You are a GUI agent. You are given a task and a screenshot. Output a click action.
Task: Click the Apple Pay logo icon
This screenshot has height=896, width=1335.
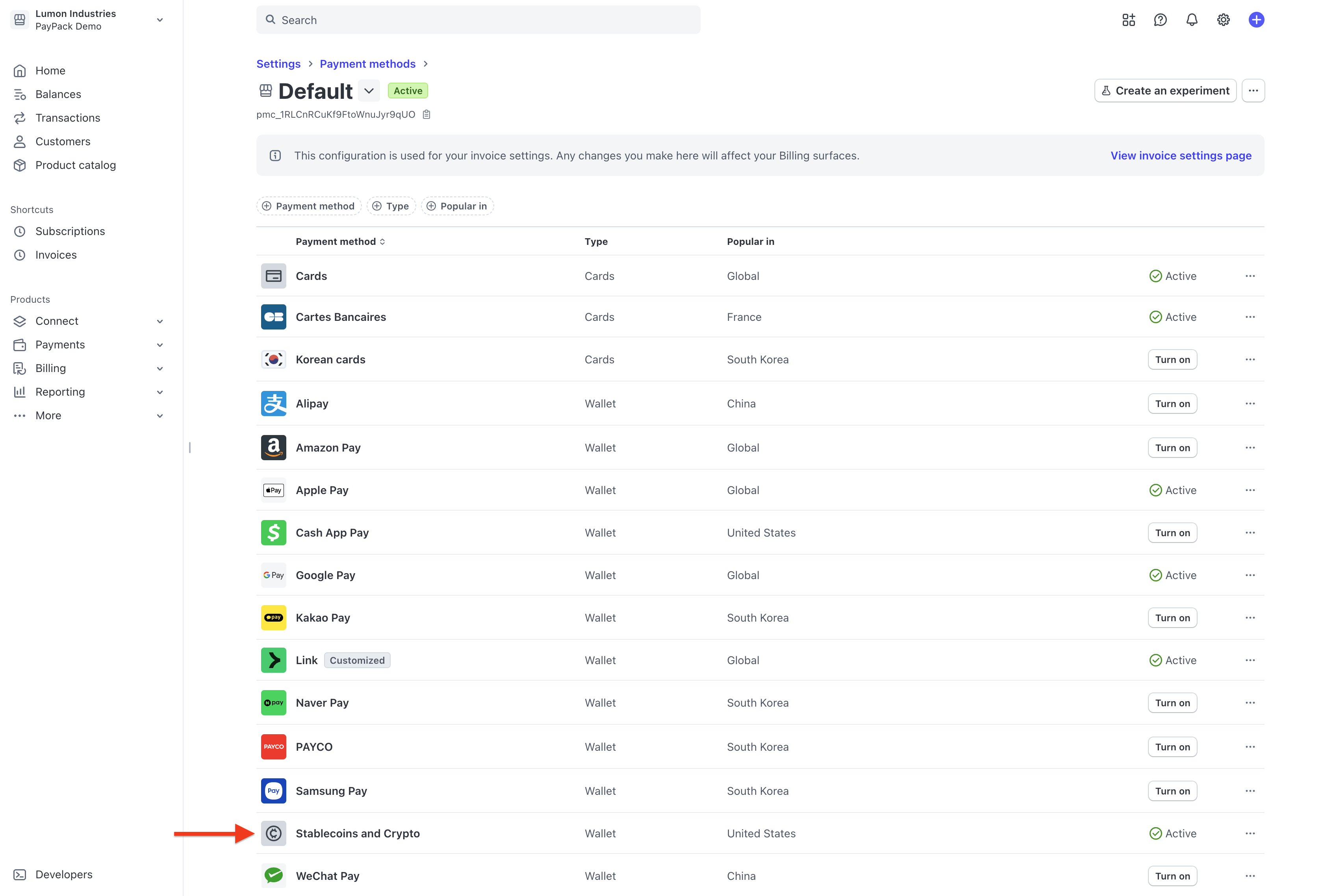(x=274, y=490)
